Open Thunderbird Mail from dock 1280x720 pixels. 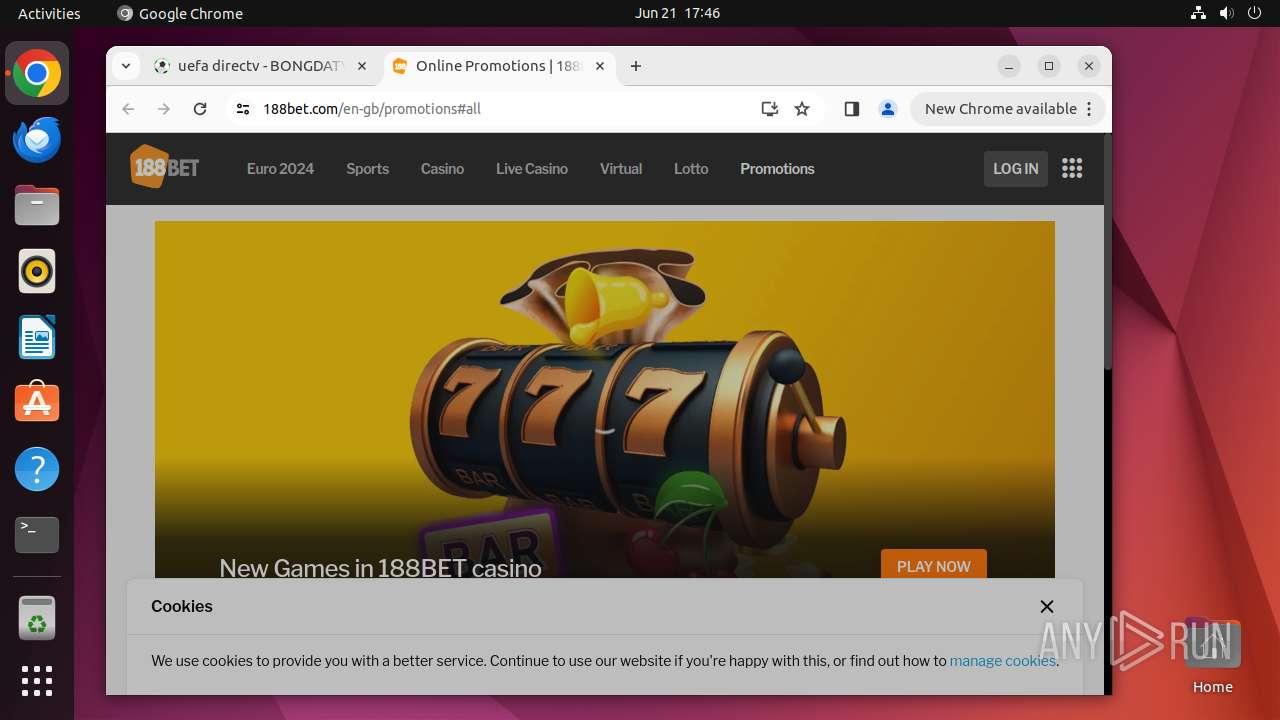(x=37, y=139)
